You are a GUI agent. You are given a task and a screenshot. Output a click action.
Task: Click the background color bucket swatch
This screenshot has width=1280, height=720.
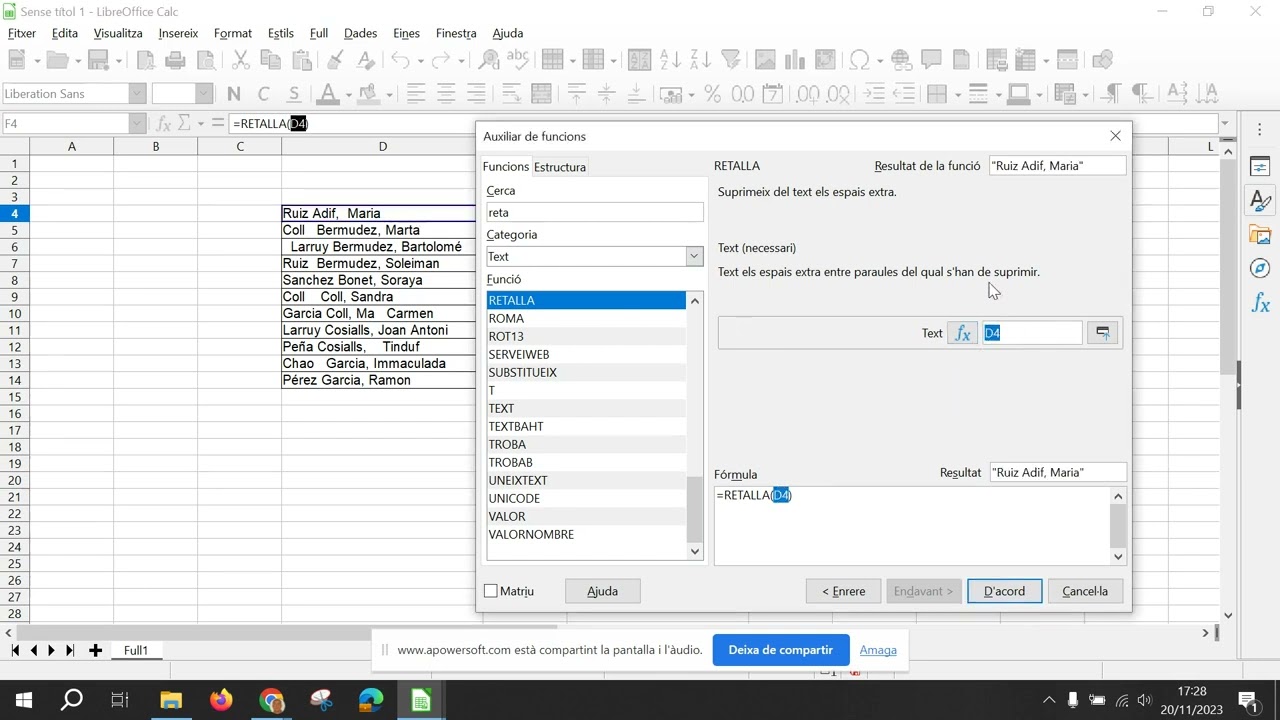point(369,94)
